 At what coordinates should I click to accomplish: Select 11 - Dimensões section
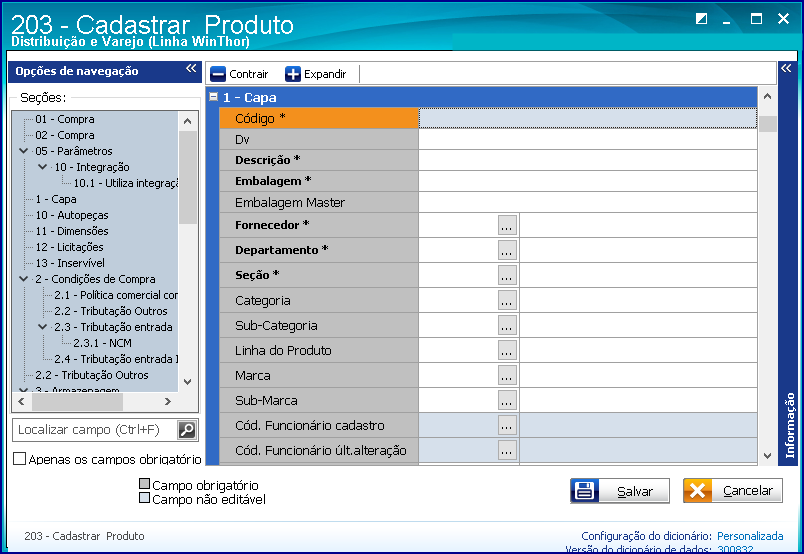(72, 231)
